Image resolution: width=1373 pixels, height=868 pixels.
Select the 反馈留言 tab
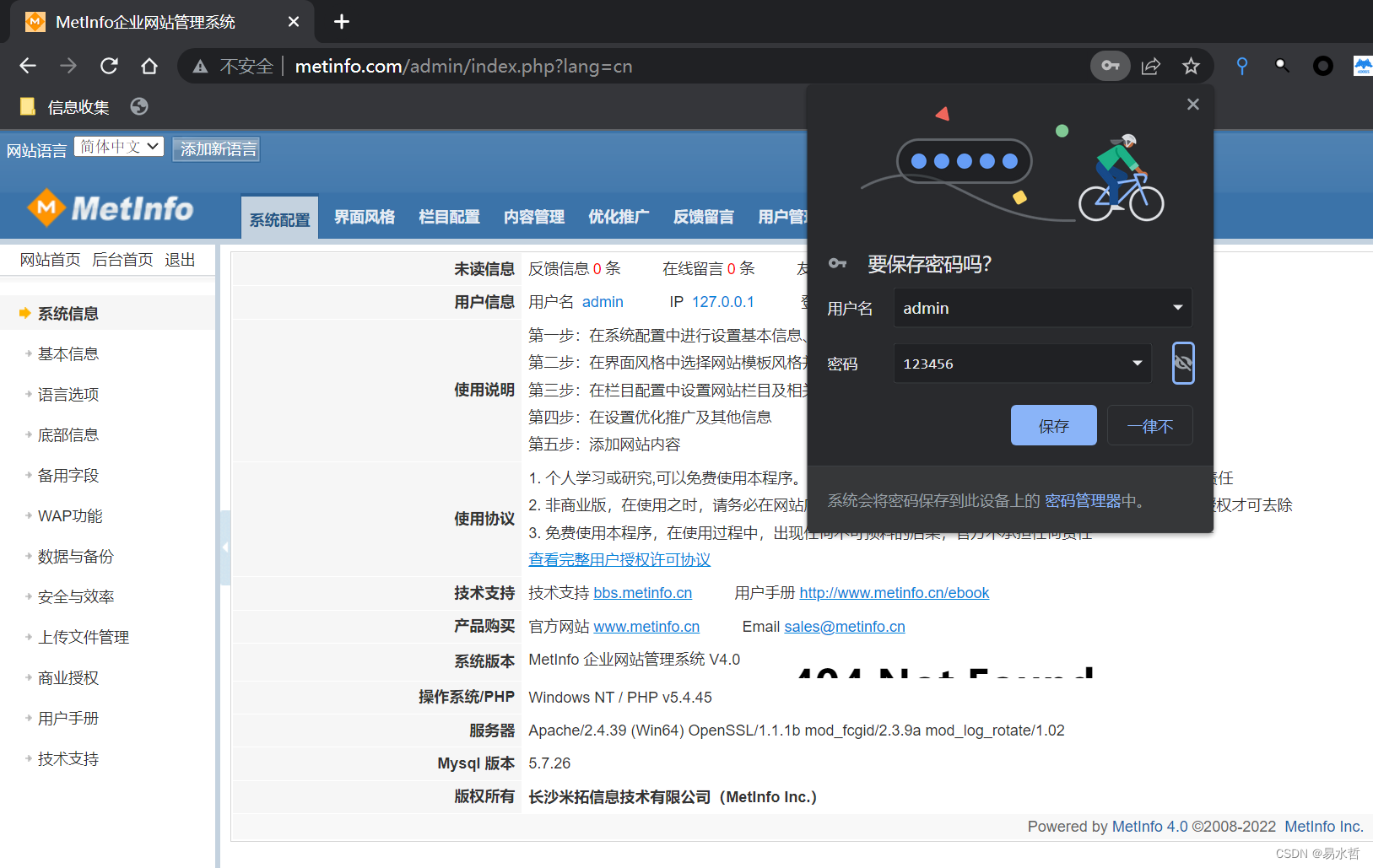pos(703,217)
